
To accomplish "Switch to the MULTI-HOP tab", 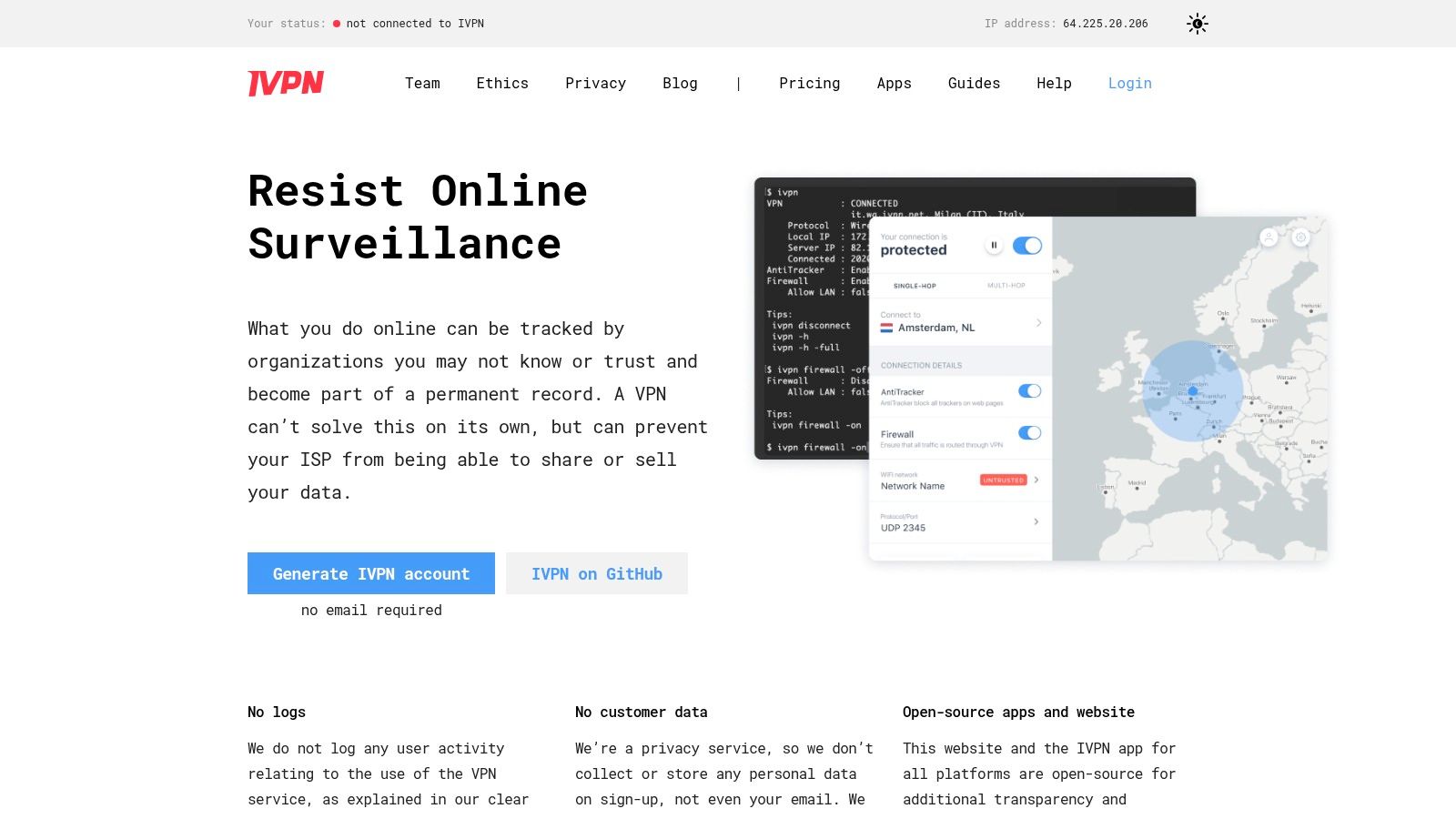I will click(x=1006, y=286).
